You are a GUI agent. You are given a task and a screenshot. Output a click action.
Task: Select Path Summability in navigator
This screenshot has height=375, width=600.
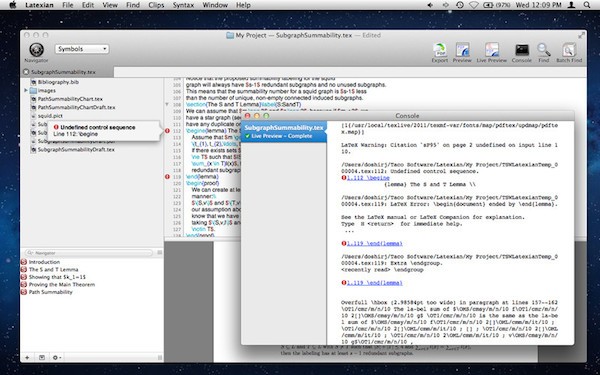coord(50,292)
